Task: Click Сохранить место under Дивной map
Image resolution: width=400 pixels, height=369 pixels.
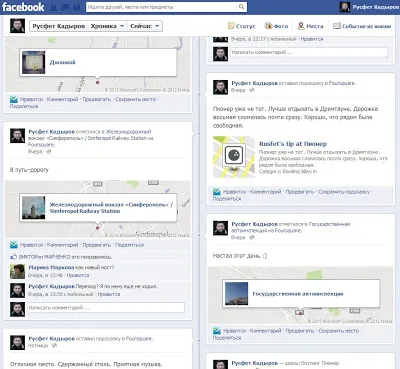Action: [x=136, y=99]
